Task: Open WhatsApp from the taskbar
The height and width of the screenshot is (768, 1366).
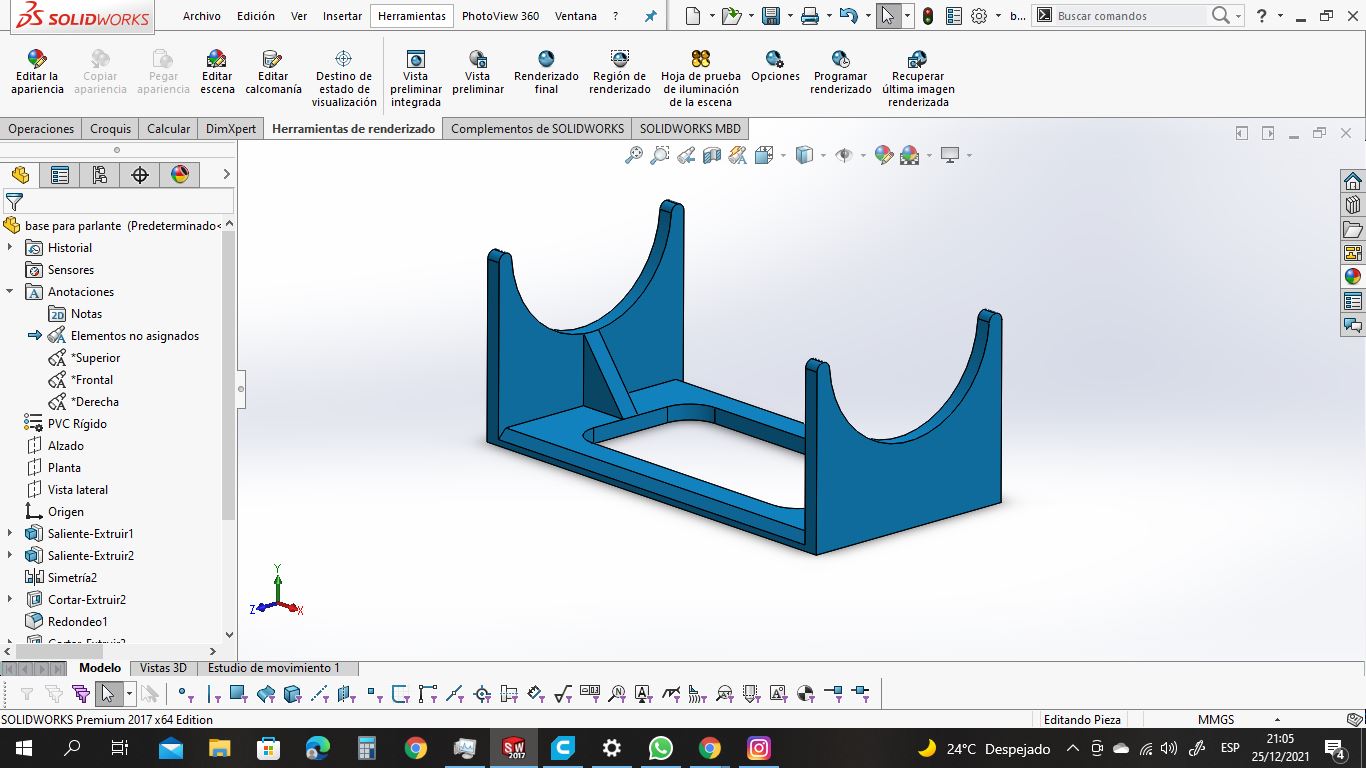Action: (x=661, y=748)
